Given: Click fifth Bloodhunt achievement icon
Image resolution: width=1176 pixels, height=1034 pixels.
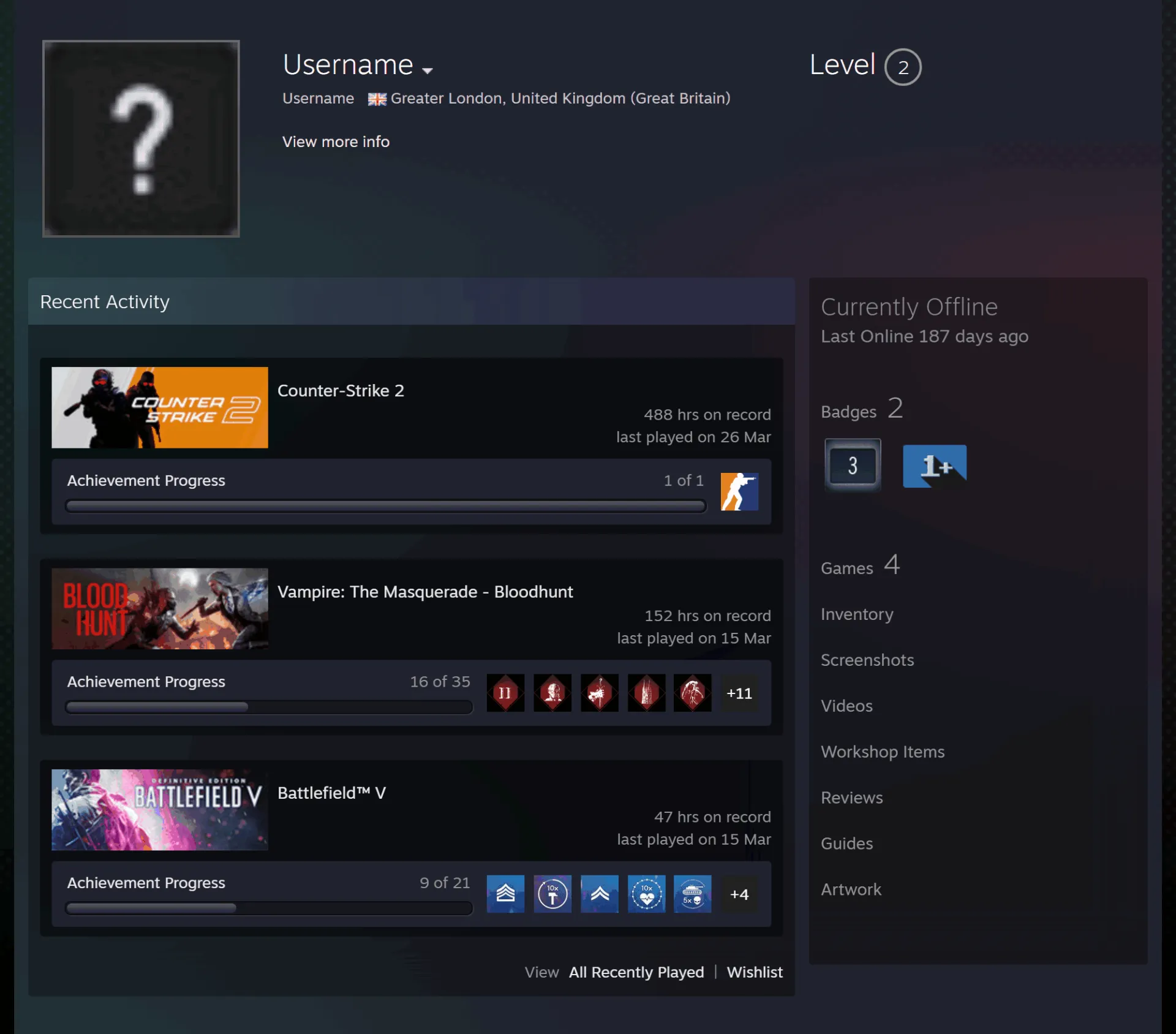Looking at the screenshot, I should coord(692,692).
